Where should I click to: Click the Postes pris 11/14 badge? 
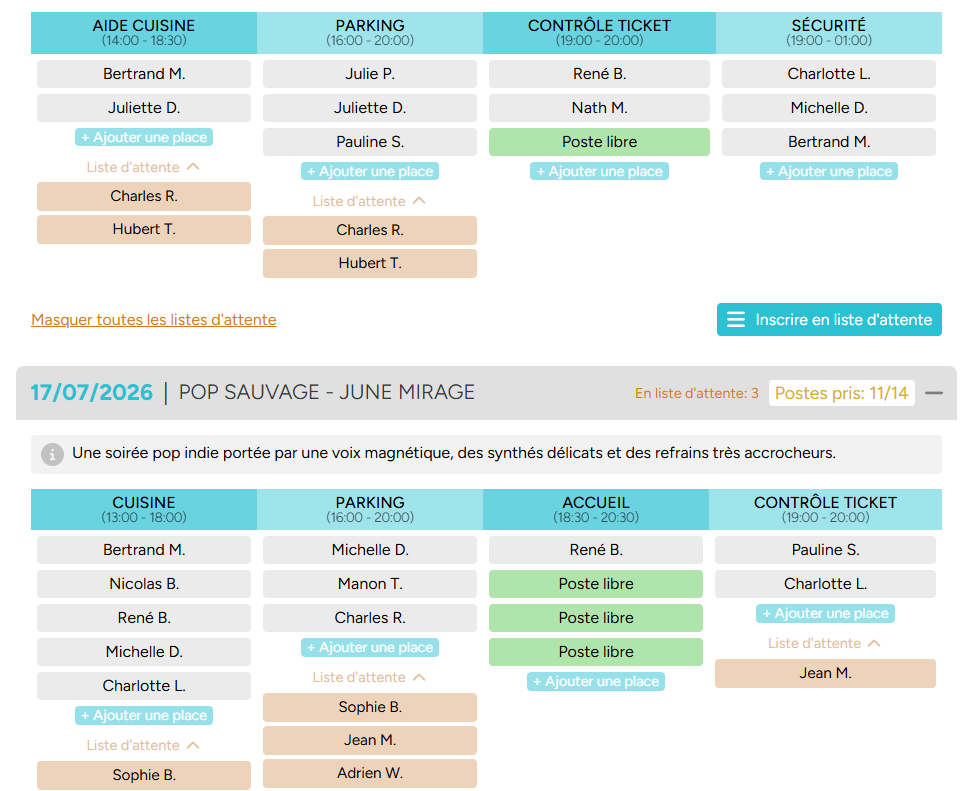(x=841, y=393)
